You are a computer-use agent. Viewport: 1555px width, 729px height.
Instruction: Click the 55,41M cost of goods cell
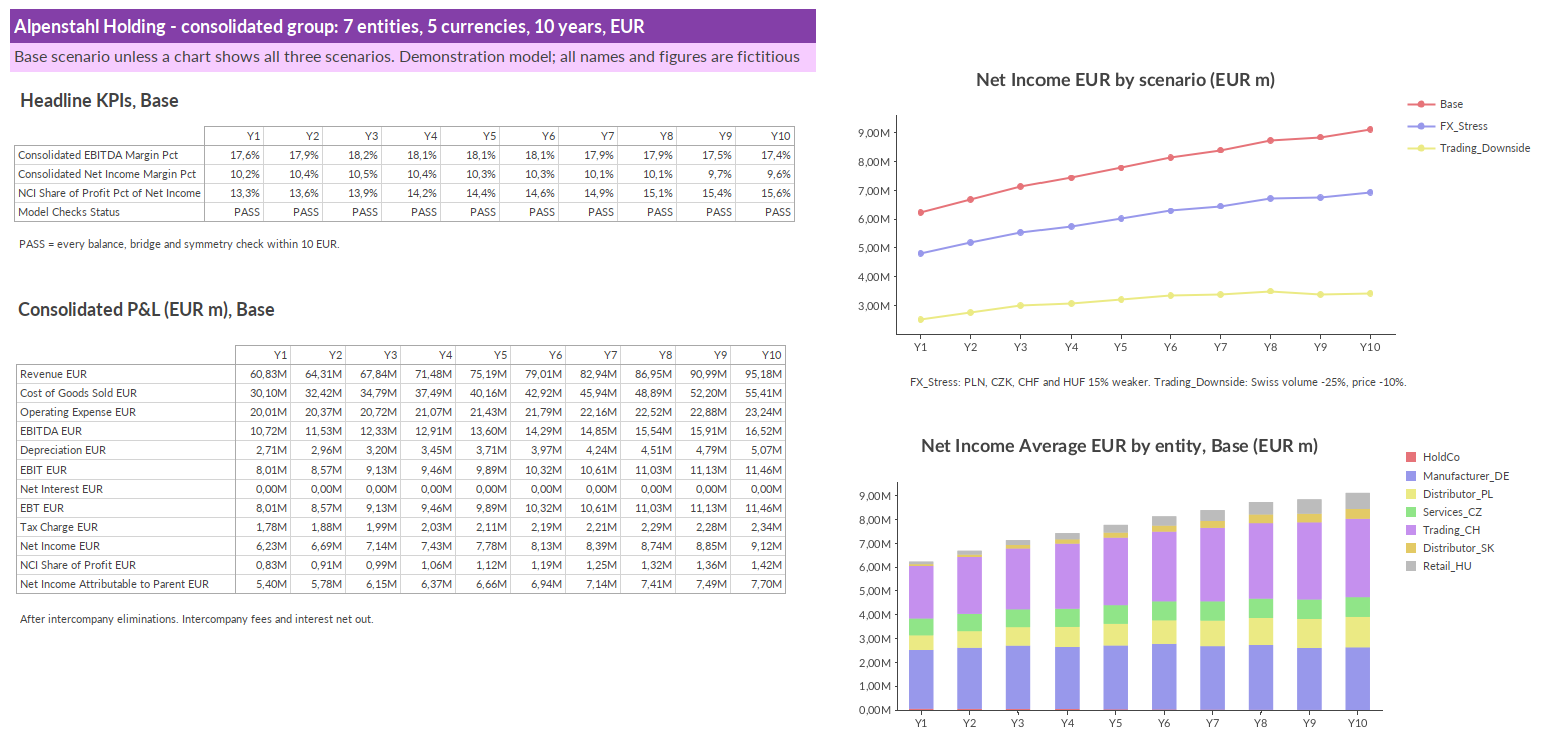(758, 393)
